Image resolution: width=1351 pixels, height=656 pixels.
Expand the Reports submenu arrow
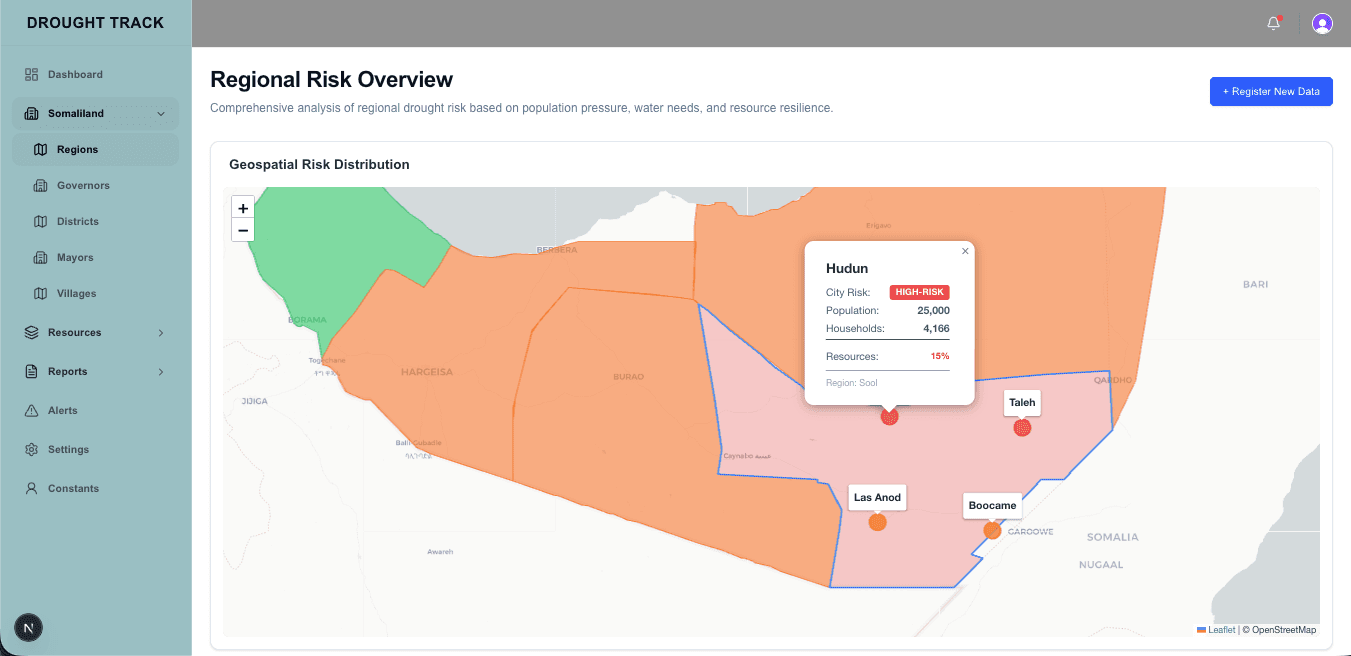click(161, 372)
